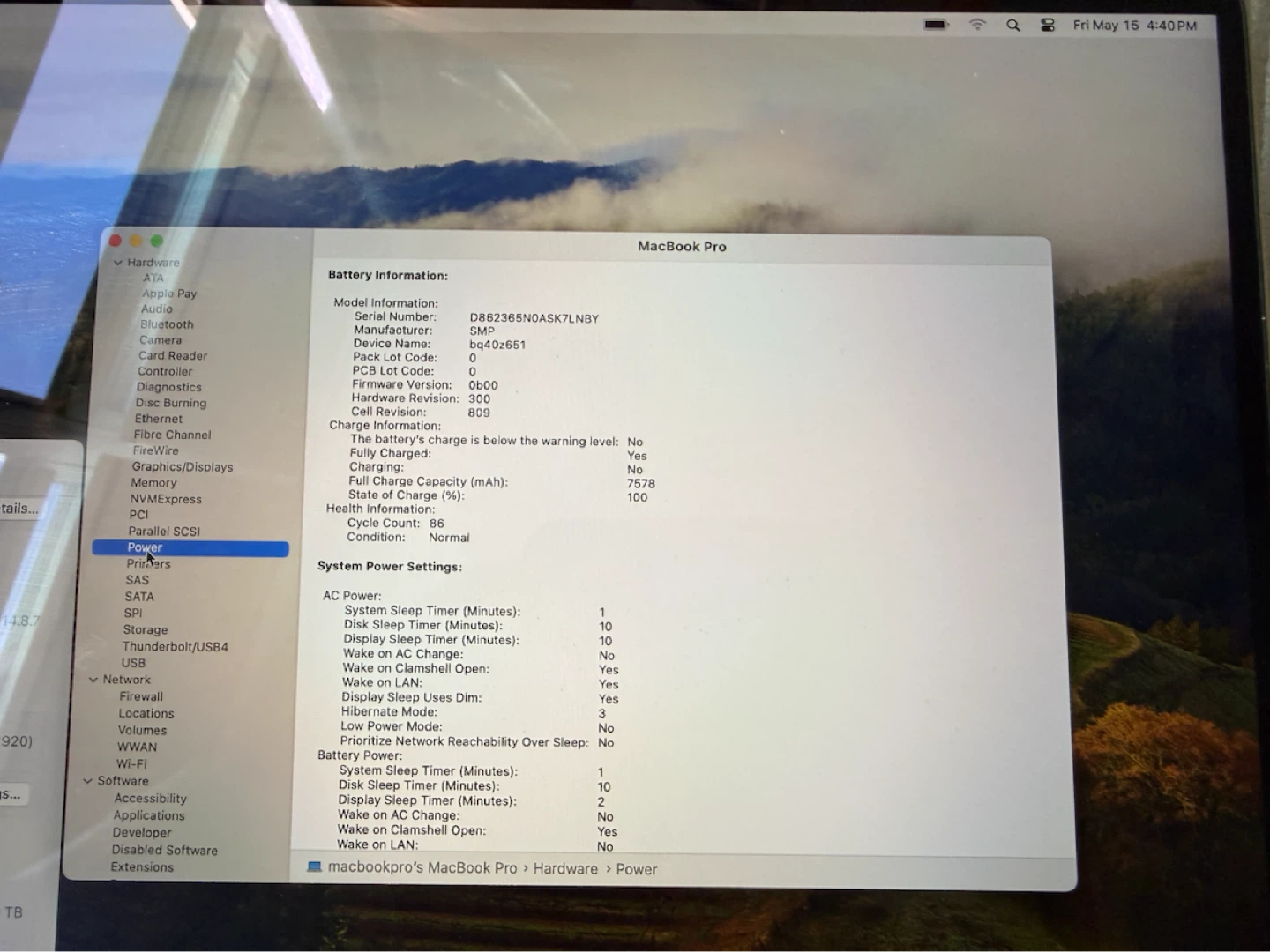
Task: Click Hardware in the path bar
Action: tap(565, 868)
